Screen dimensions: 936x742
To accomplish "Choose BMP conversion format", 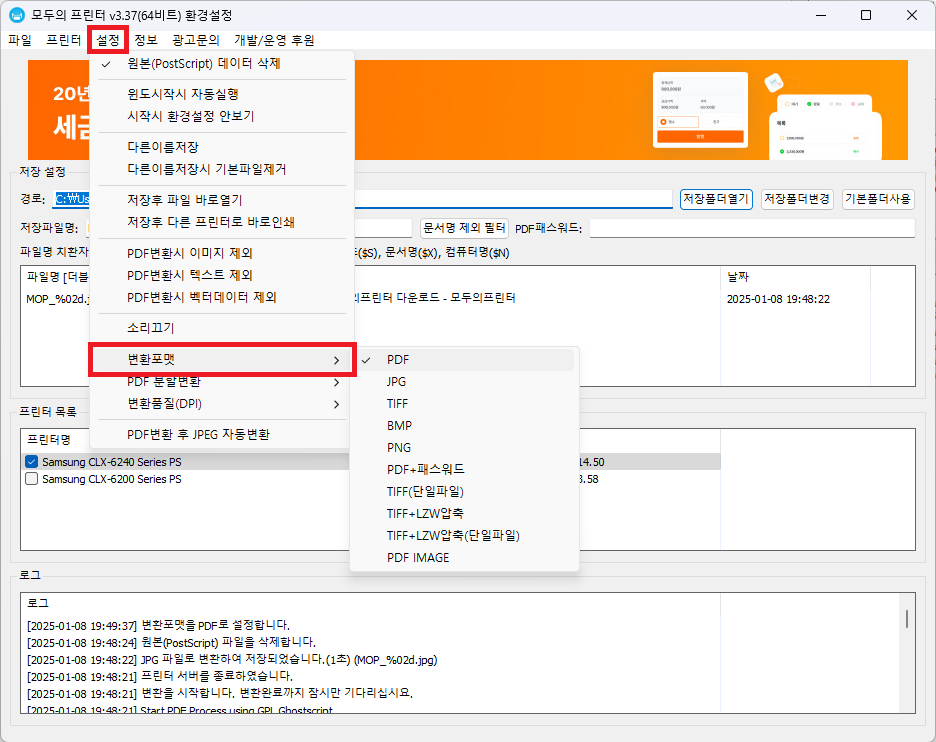I will click(464, 426).
